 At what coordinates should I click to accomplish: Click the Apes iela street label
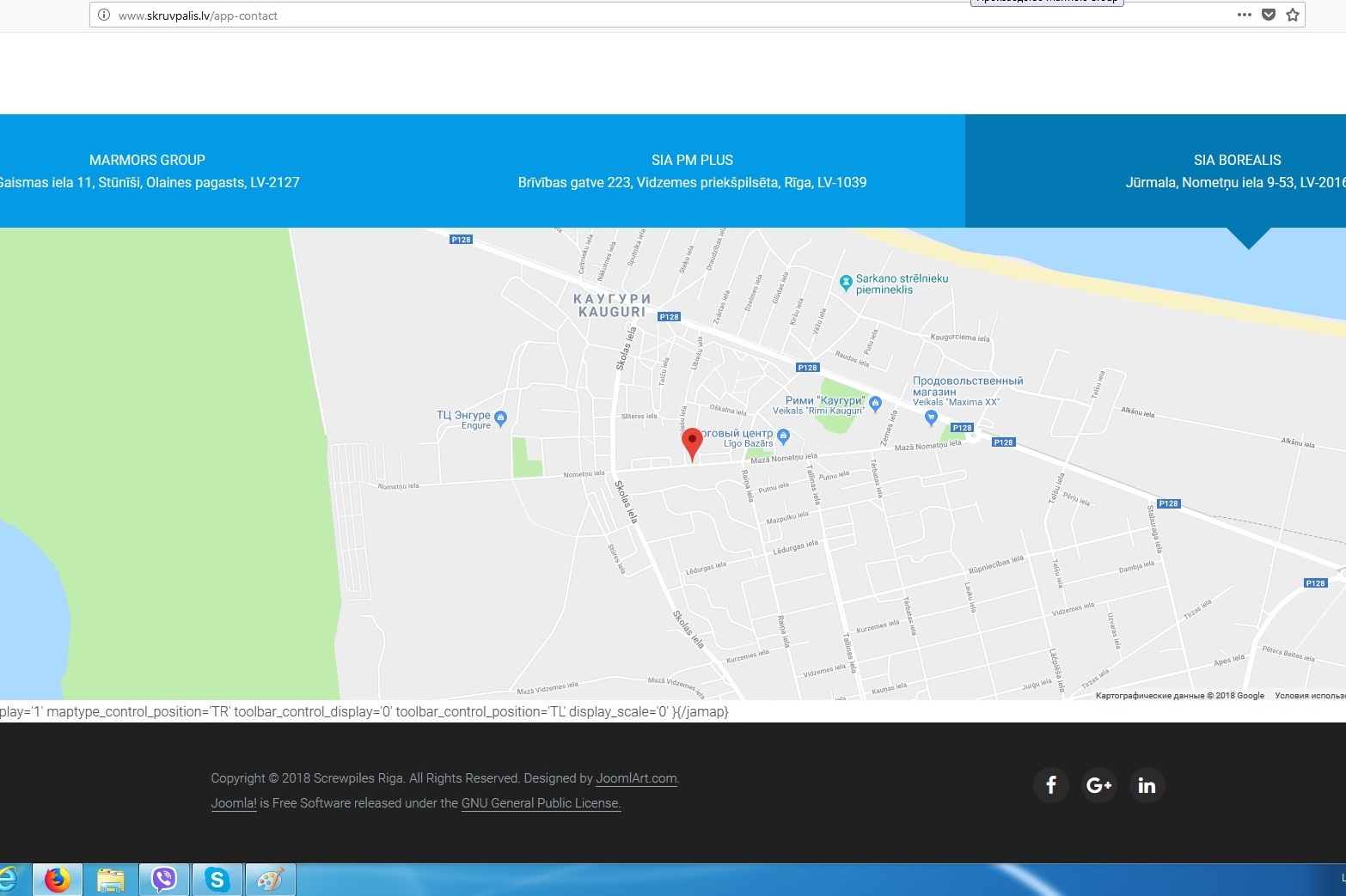point(1229,661)
